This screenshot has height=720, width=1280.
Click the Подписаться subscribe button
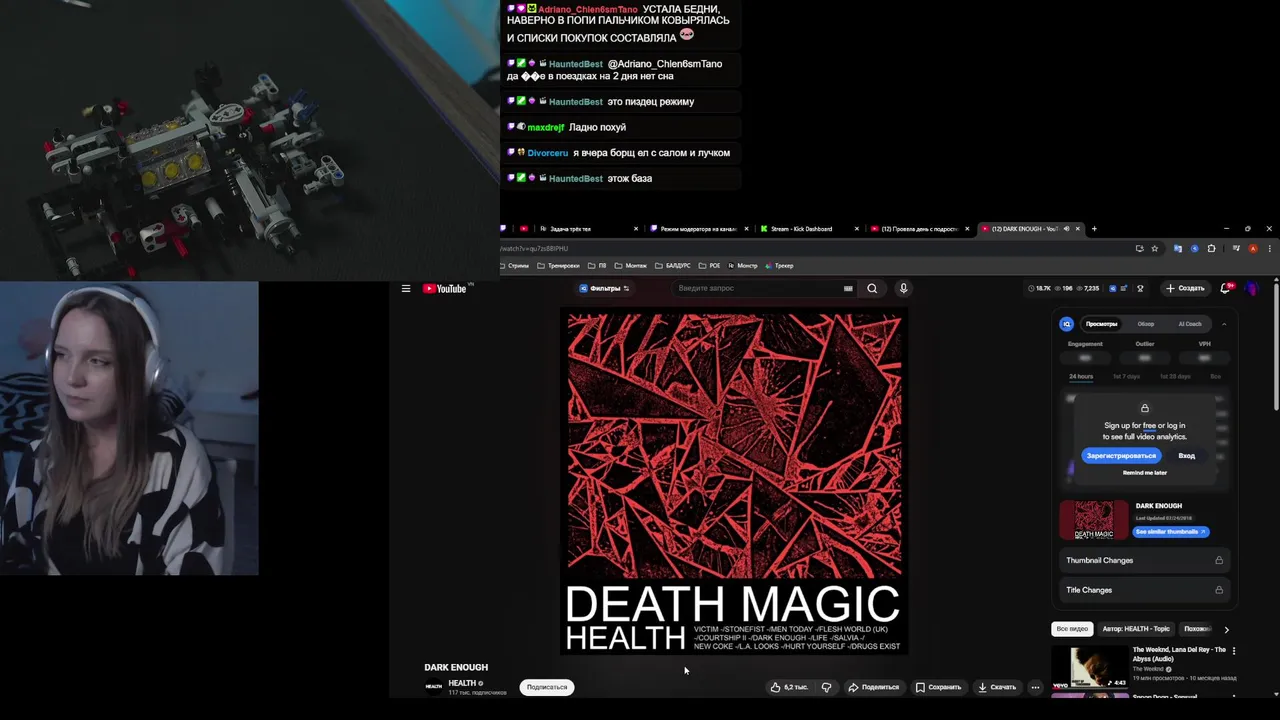point(547,687)
